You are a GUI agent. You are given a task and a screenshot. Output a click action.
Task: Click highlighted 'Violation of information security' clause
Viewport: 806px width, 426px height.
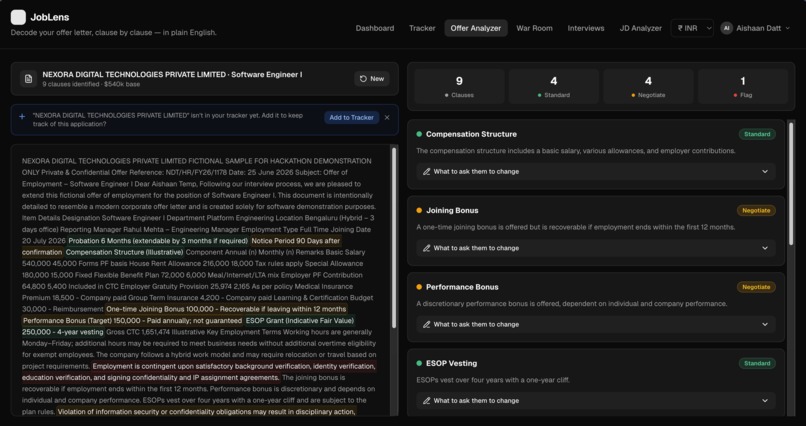point(206,412)
